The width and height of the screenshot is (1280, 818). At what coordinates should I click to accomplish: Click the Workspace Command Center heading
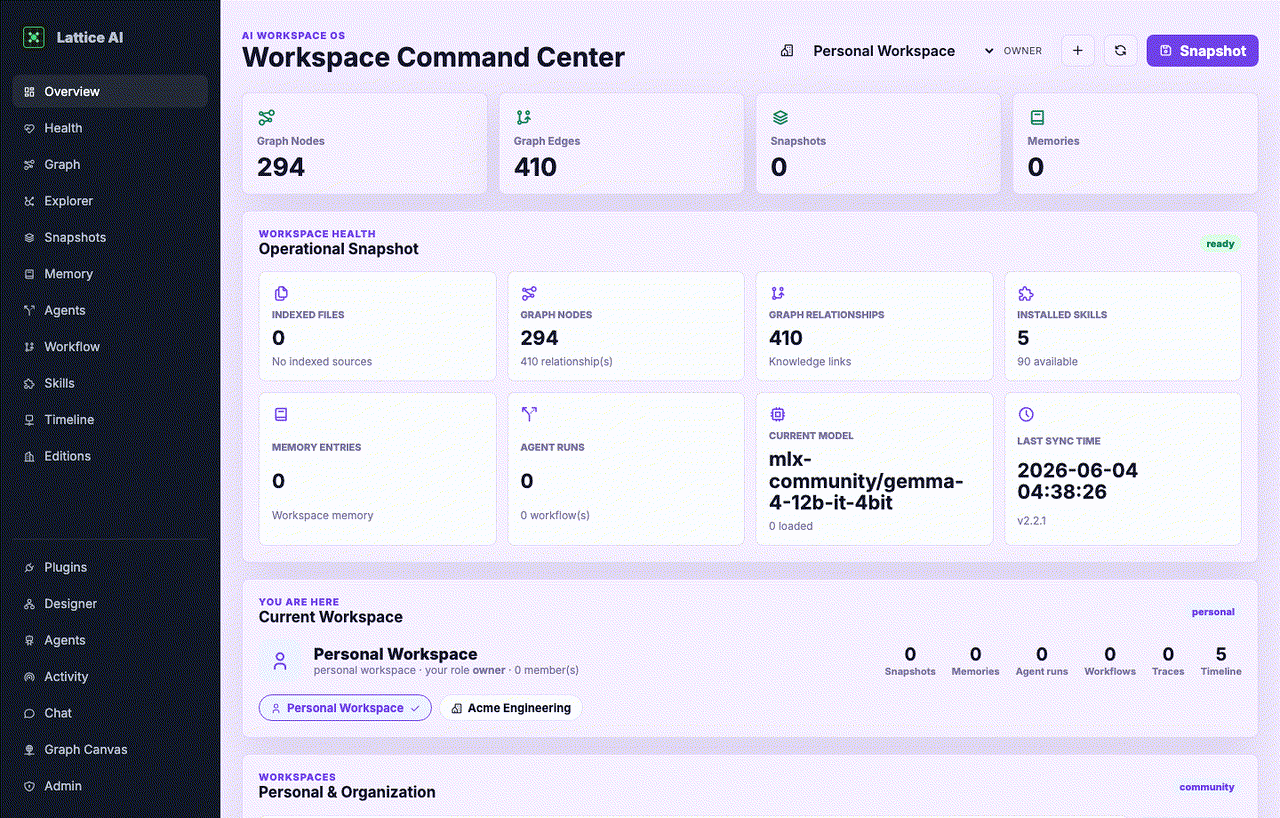433,57
